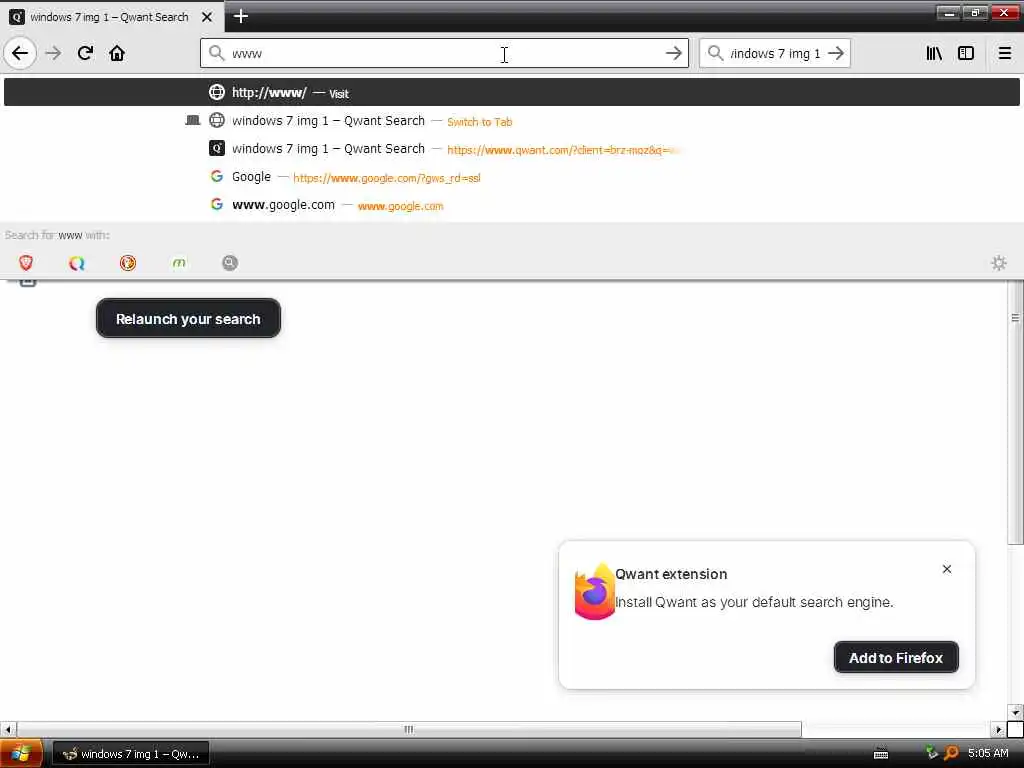Image resolution: width=1024 pixels, height=768 pixels.
Task: Open the on-screen keyboard tray icon
Action: click(881, 754)
